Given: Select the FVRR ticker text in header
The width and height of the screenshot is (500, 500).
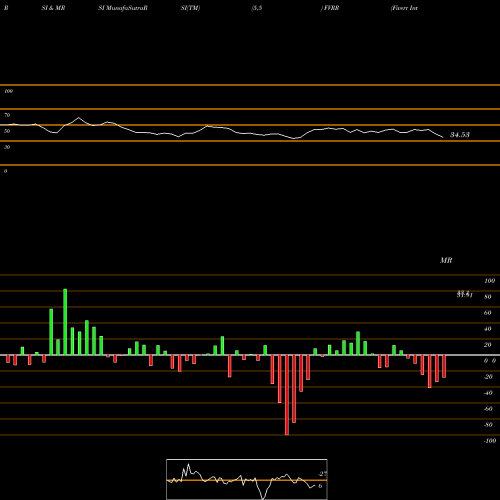Looking at the screenshot, I should coord(331,8).
